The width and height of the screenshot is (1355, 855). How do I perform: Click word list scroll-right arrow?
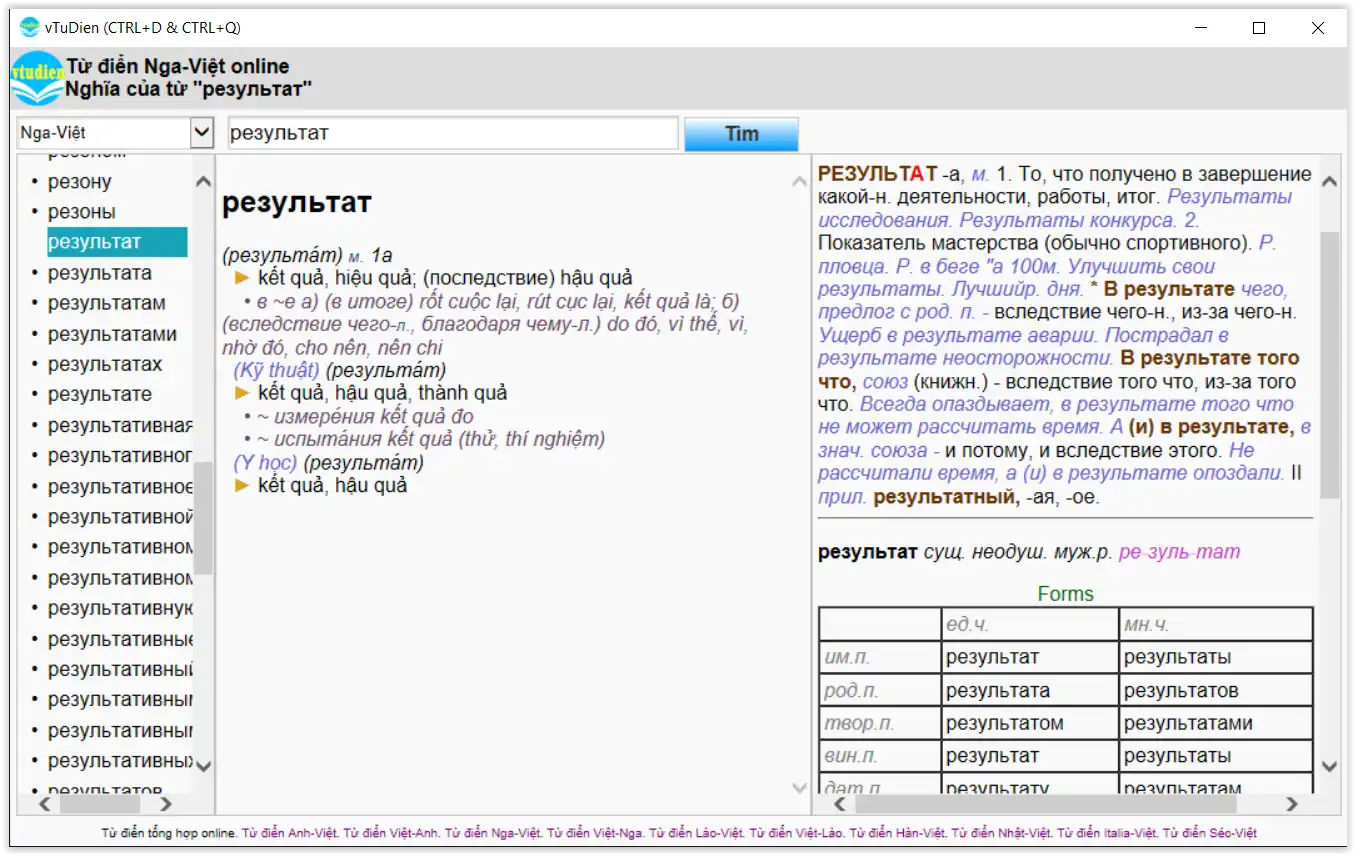point(166,803)
